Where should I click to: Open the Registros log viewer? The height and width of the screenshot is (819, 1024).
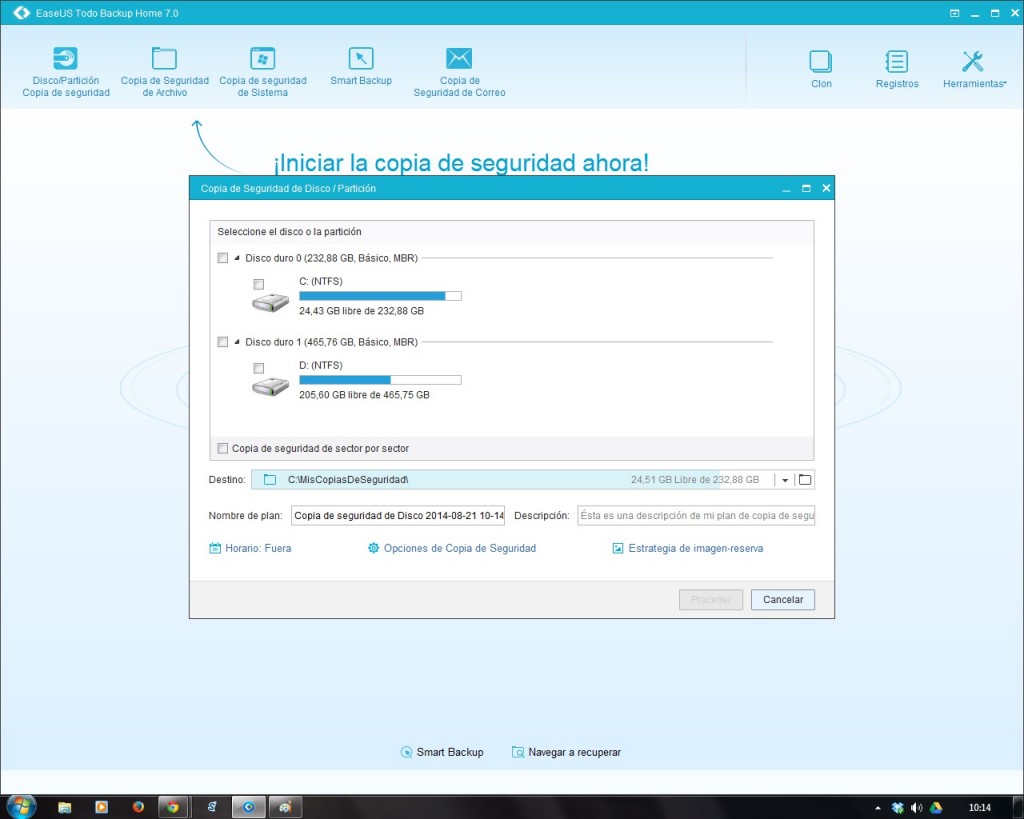(x=897, y=69)
